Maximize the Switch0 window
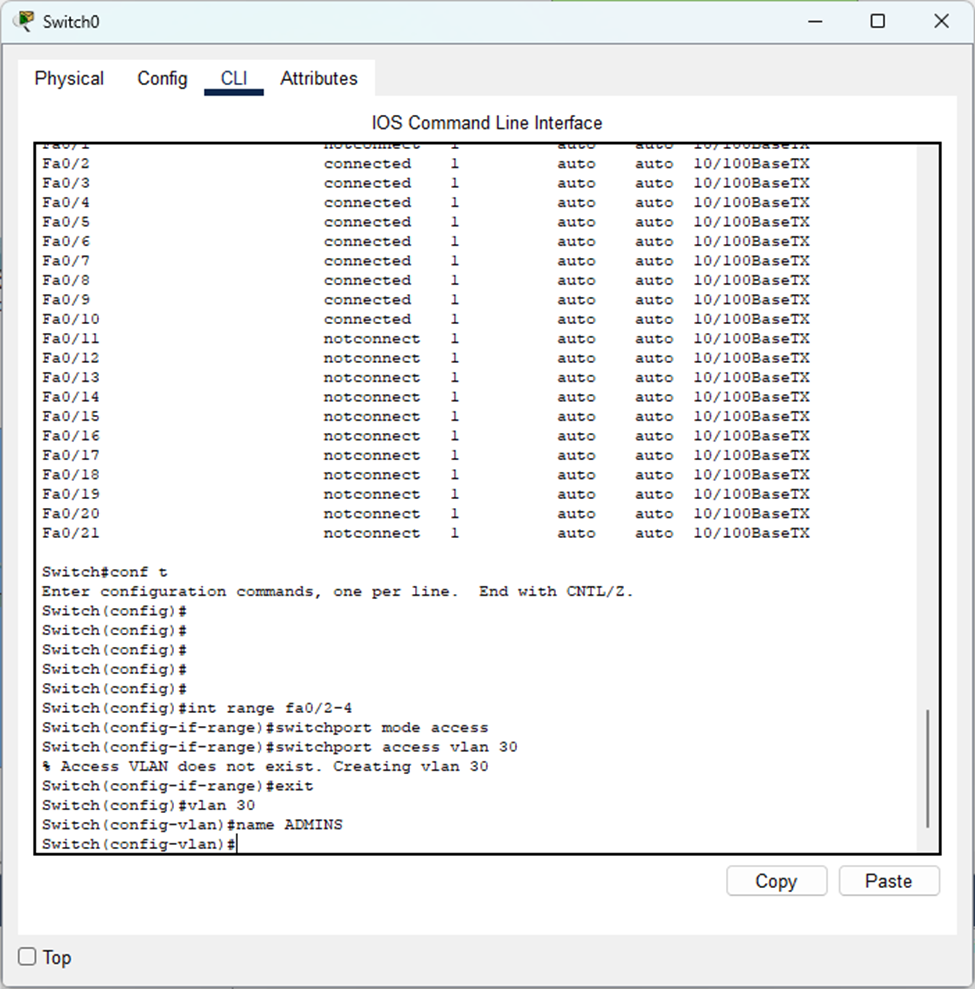Screen dimensions: 975x989 (877, 21)
